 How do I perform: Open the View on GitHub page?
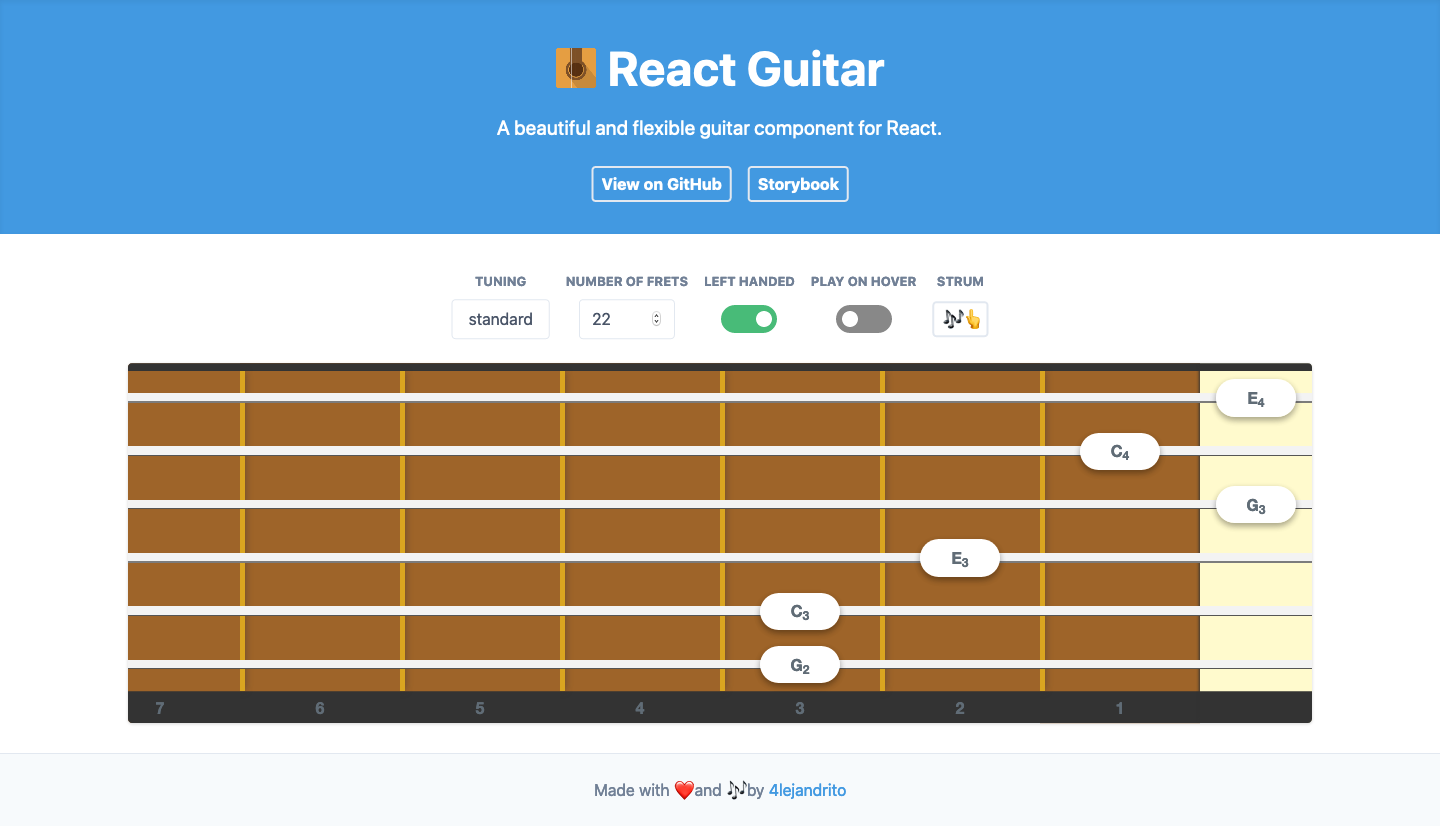click(x=661, y=184)
